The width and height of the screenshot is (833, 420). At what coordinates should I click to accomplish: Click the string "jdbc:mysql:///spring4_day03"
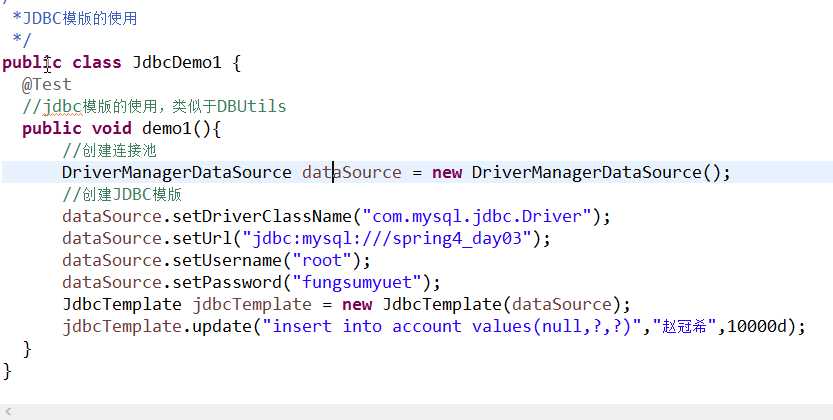(387, 238)
